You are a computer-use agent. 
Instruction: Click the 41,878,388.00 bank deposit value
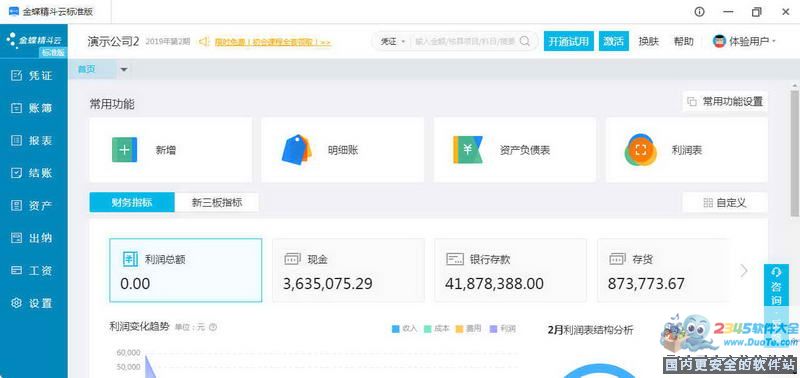coord(494,284)
